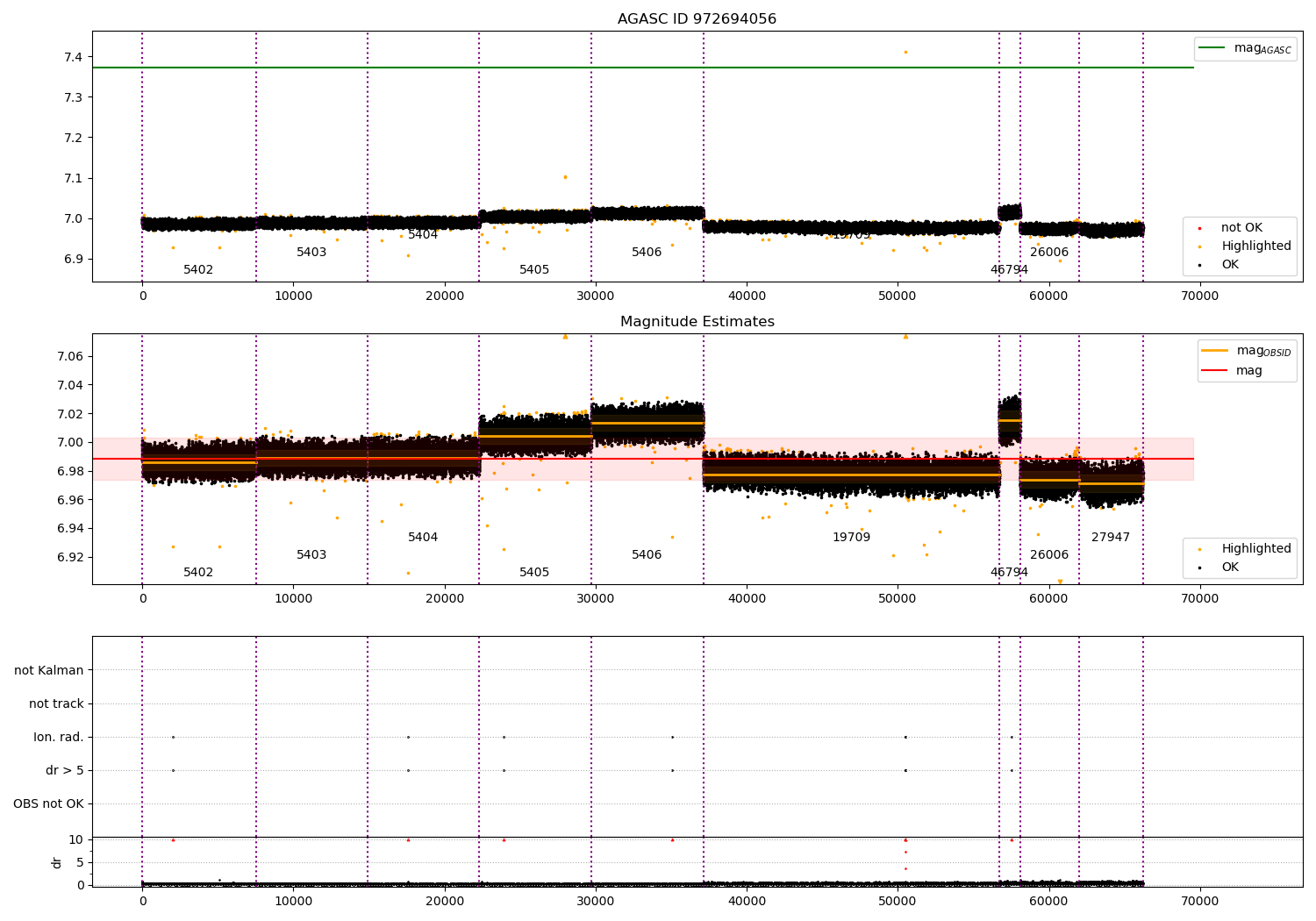Click the 46794 obsid label in Magnitude Estimates
1316x921 pixels.
pyautogui.click(x=1009, y=572)
